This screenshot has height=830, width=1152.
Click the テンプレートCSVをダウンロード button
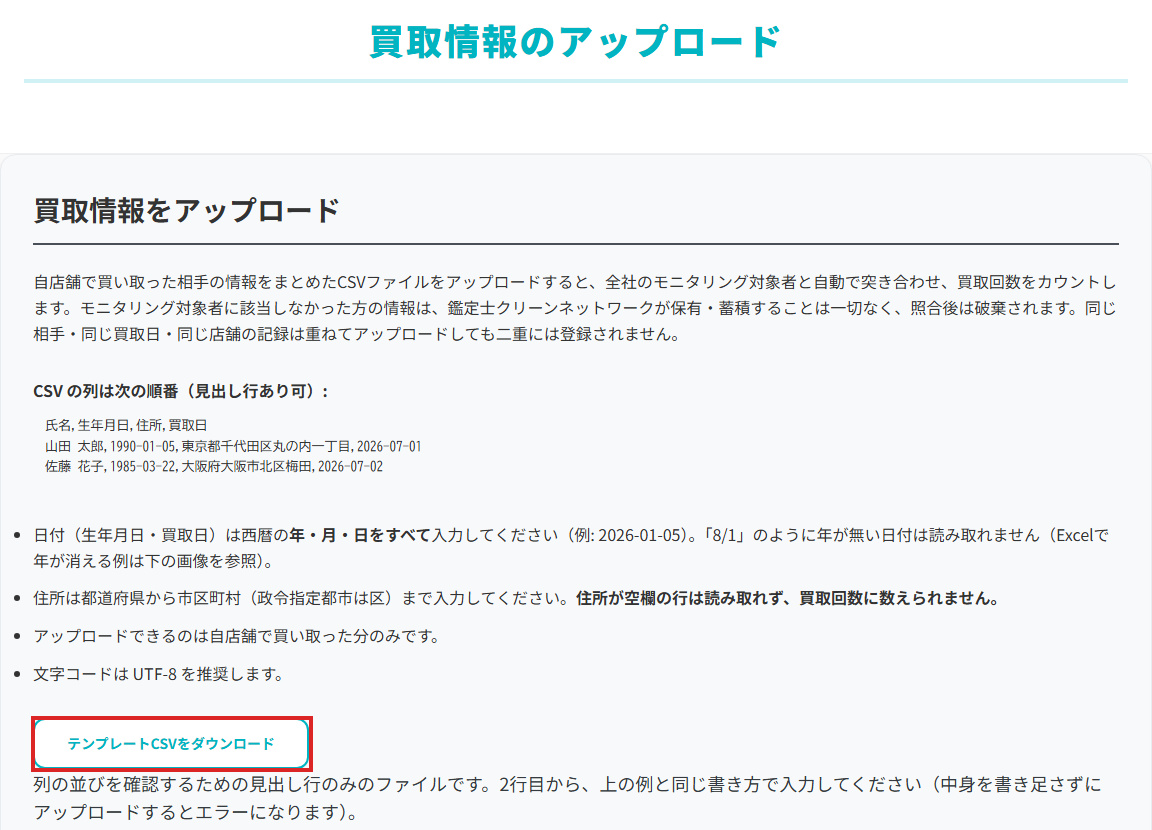[171, 743]
